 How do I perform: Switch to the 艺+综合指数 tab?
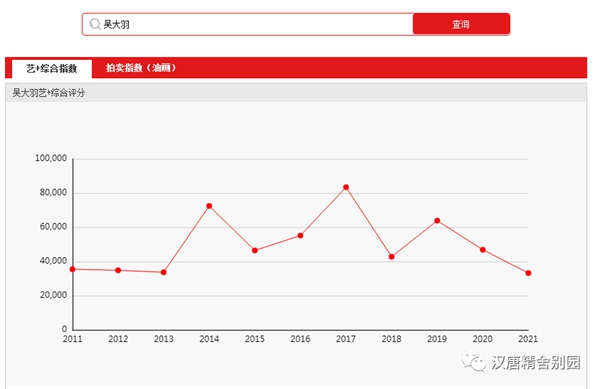coord(52,69)
